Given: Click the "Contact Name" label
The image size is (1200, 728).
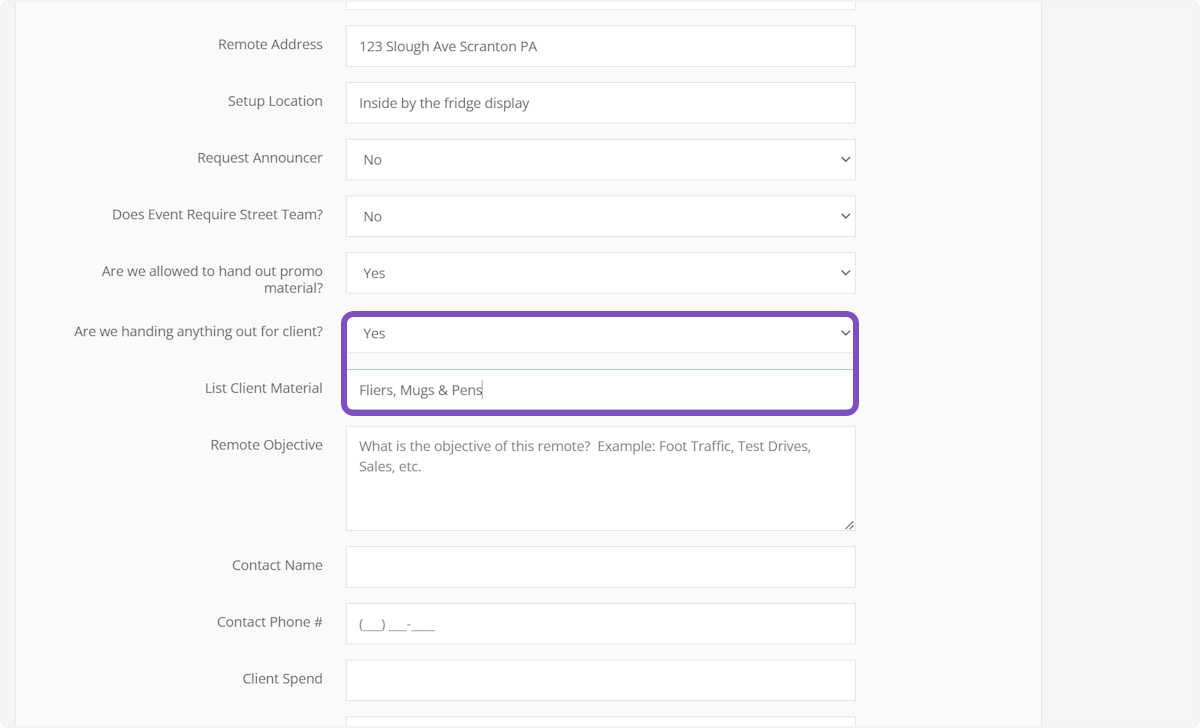Looking at the screenshot, I should (277, 565).
